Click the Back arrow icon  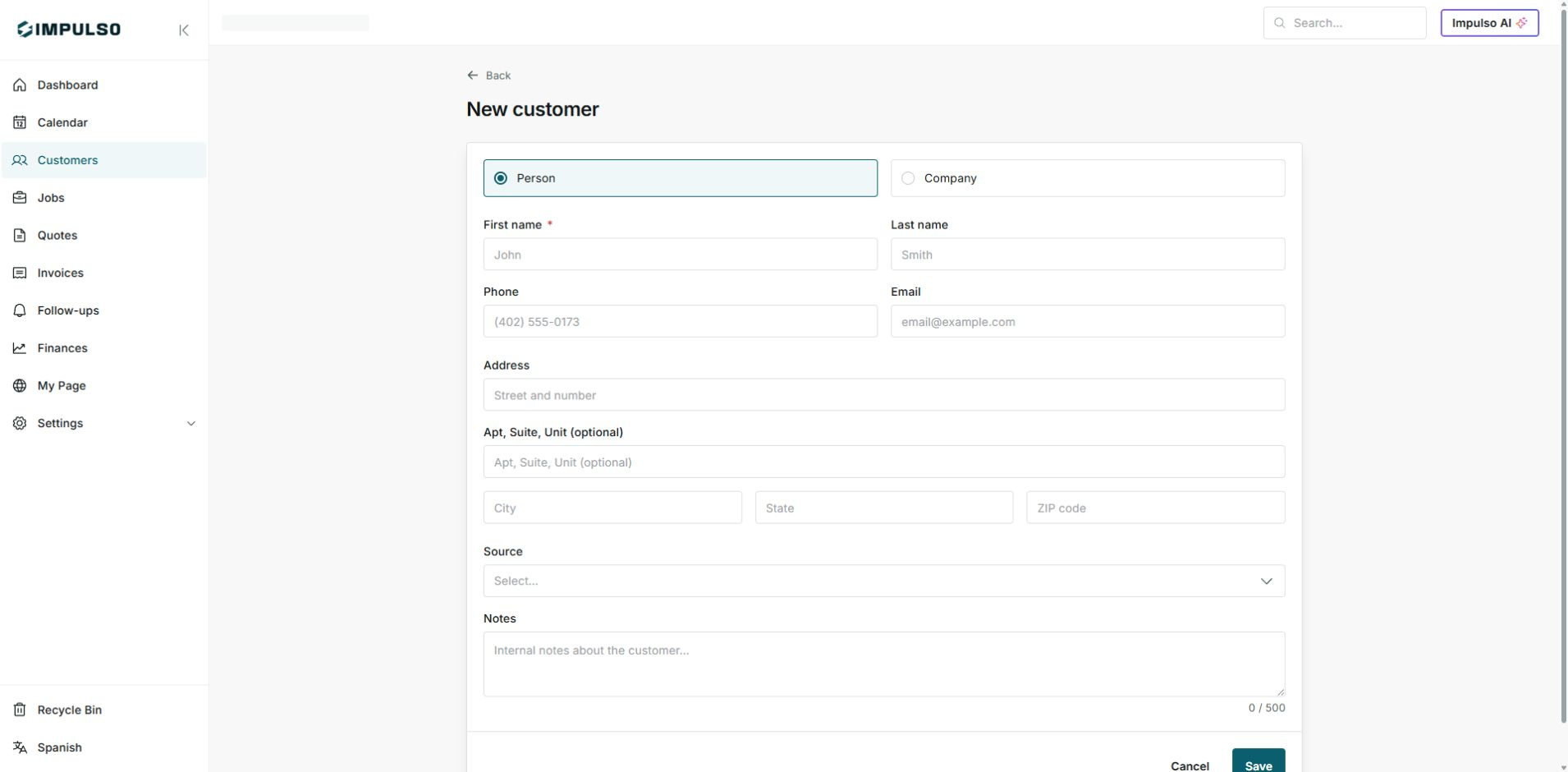click(472, 76)
